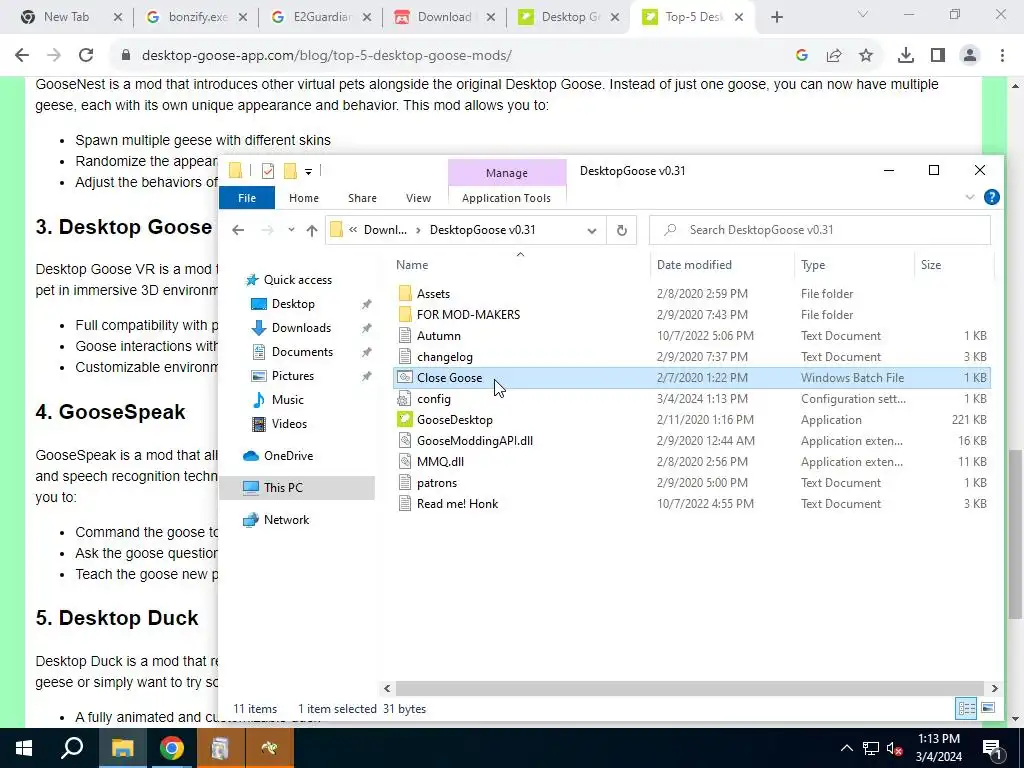The width and height of the screenshot is (1024, 768).
Task: Open Chrome three-dot menu
Action: point(1002,56)
